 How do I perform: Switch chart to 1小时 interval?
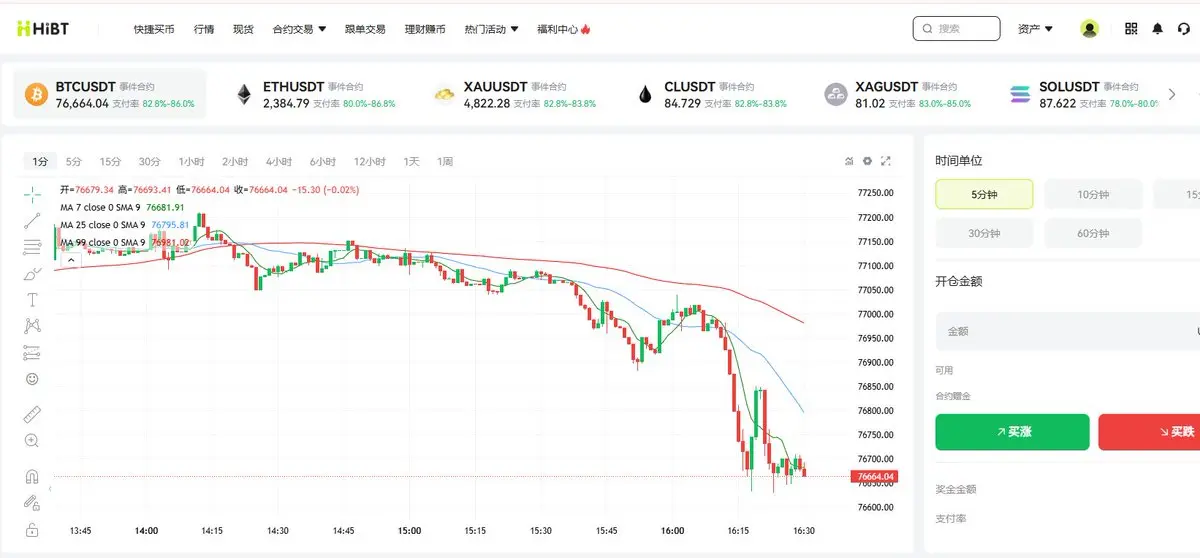192,161
